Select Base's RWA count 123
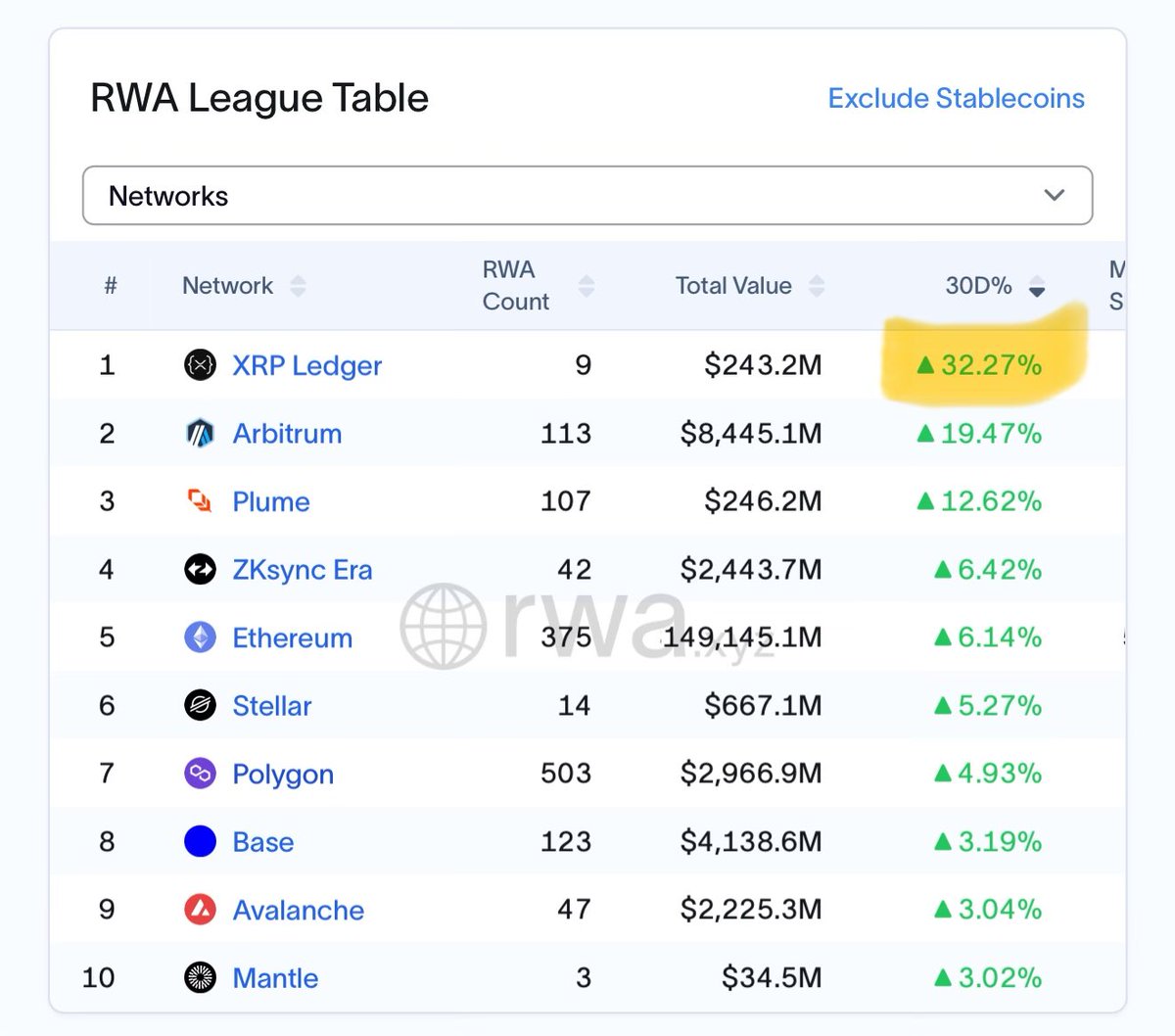The image size is (1175, 1036). click(566, 841)
